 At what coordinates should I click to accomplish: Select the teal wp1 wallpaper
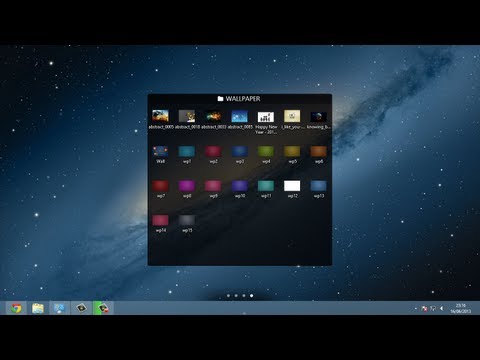(x=187, y=151)
